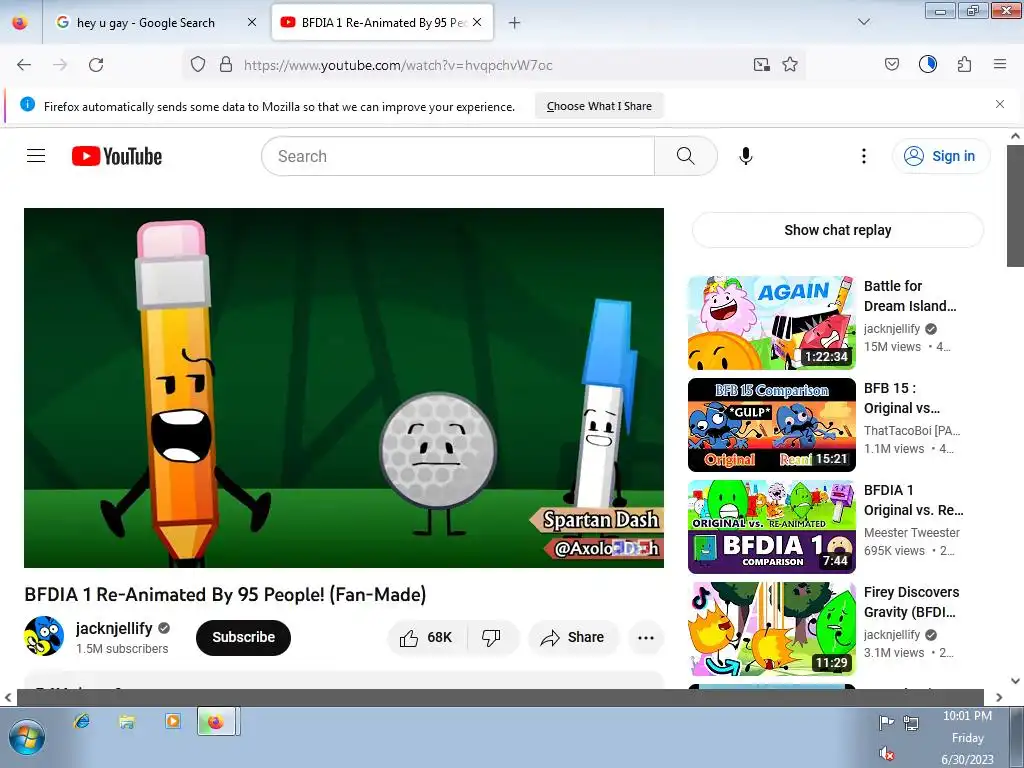
Task: Subscribe to jacknjellify
Action: (x=243, y=637)
